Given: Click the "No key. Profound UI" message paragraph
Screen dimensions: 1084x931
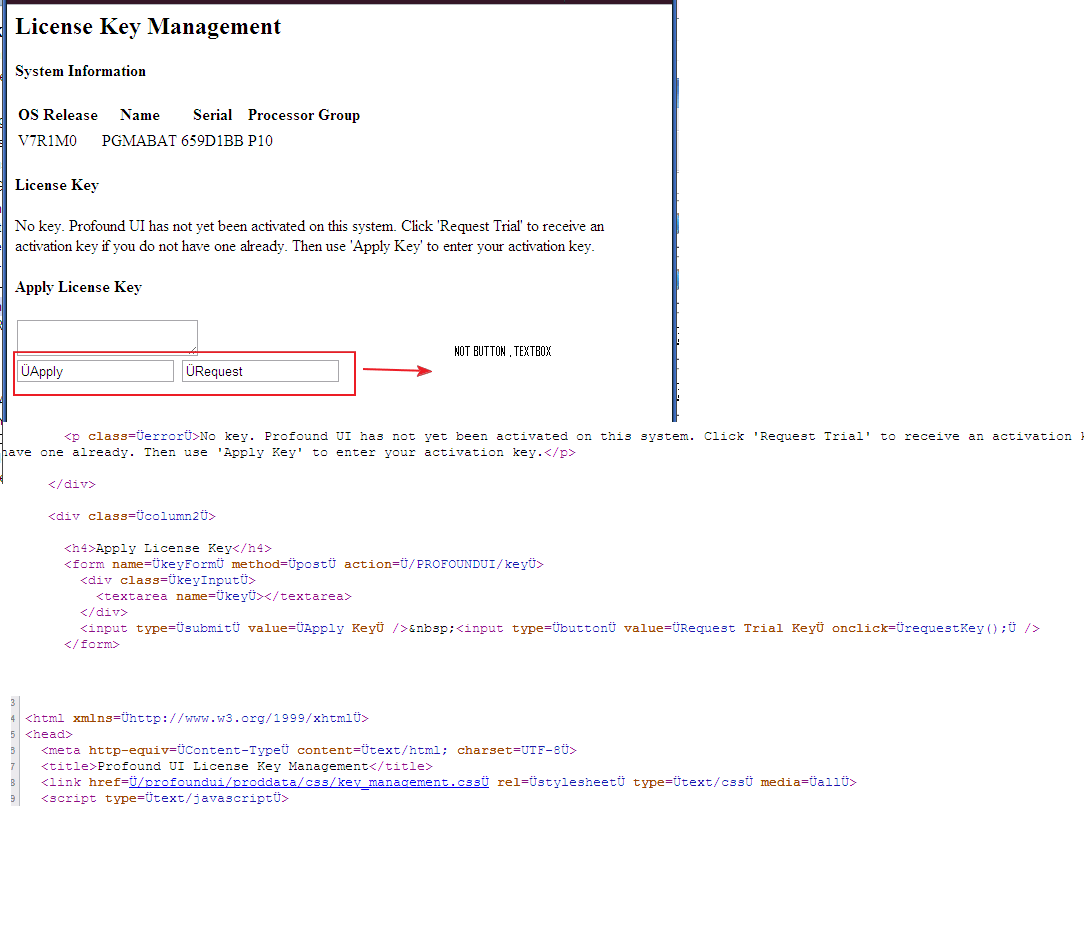Looking at the screenshot, I should 310,236.
